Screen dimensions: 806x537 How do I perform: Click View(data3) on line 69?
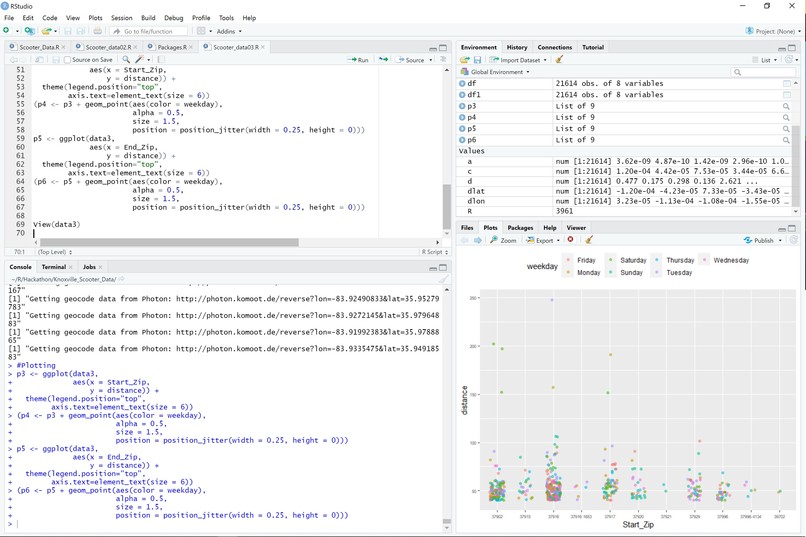(x=57, y=224)
